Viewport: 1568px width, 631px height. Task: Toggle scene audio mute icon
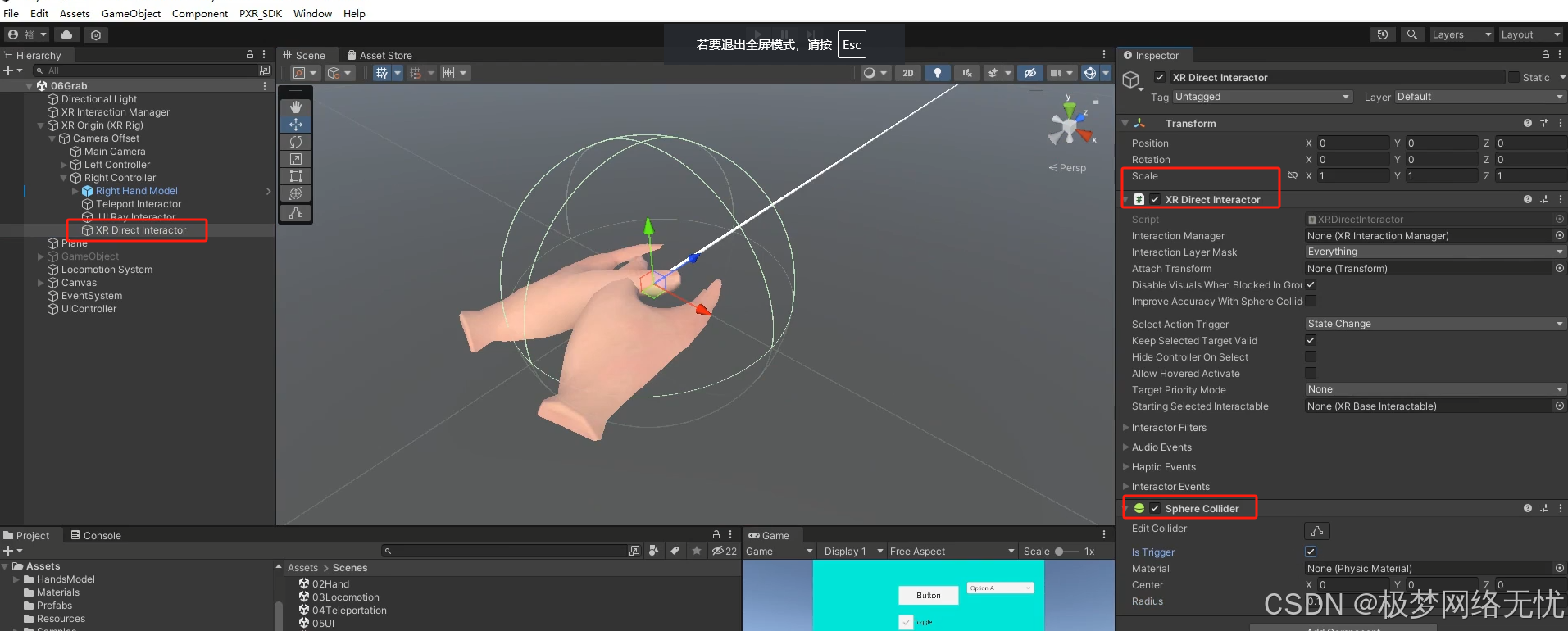pyautogui.click(x=967, y=73)
